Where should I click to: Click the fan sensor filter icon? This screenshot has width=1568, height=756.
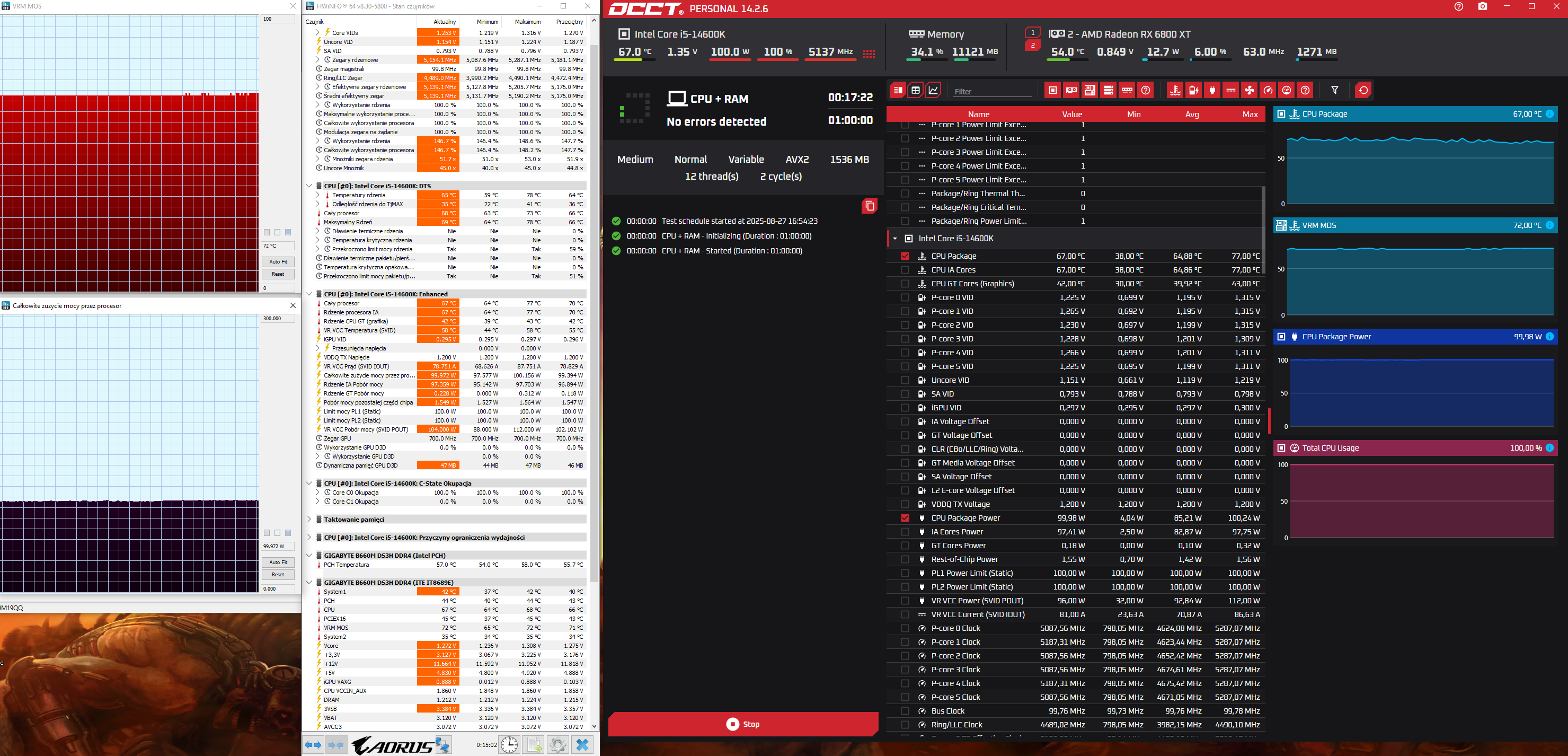(x=1249, y=91)
